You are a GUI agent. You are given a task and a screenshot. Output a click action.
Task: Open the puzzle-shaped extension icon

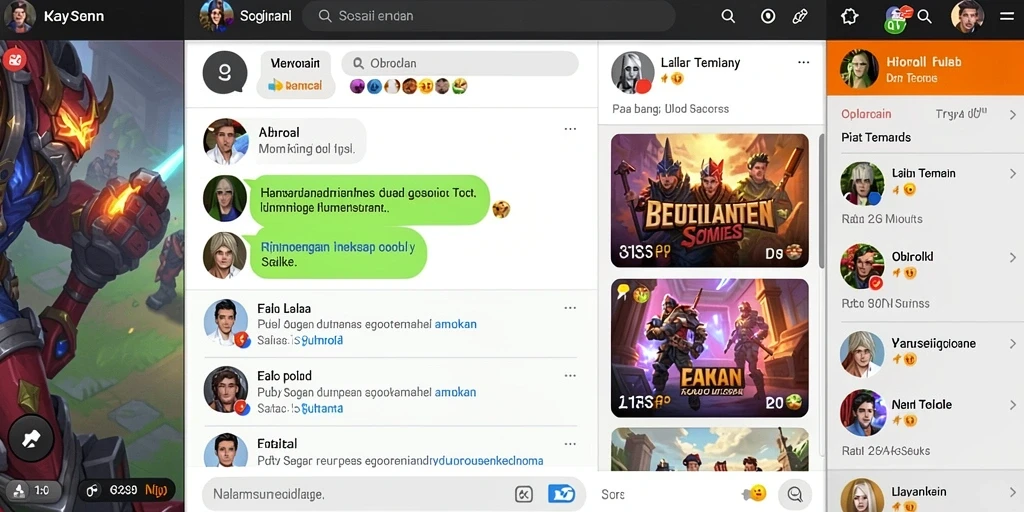pyautogui.click(x=850, y=16)
